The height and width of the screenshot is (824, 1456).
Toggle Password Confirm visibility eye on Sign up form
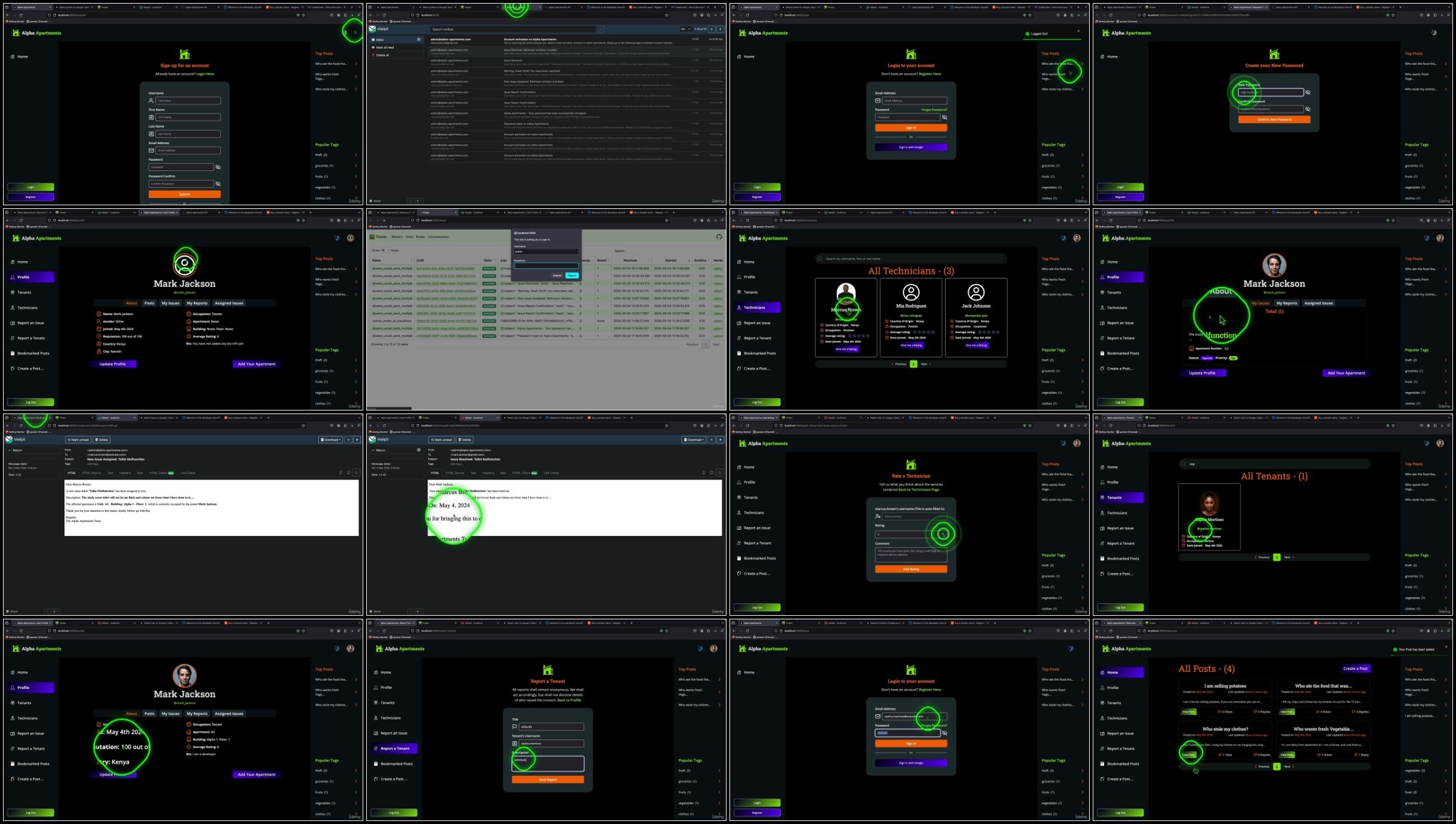218,184
